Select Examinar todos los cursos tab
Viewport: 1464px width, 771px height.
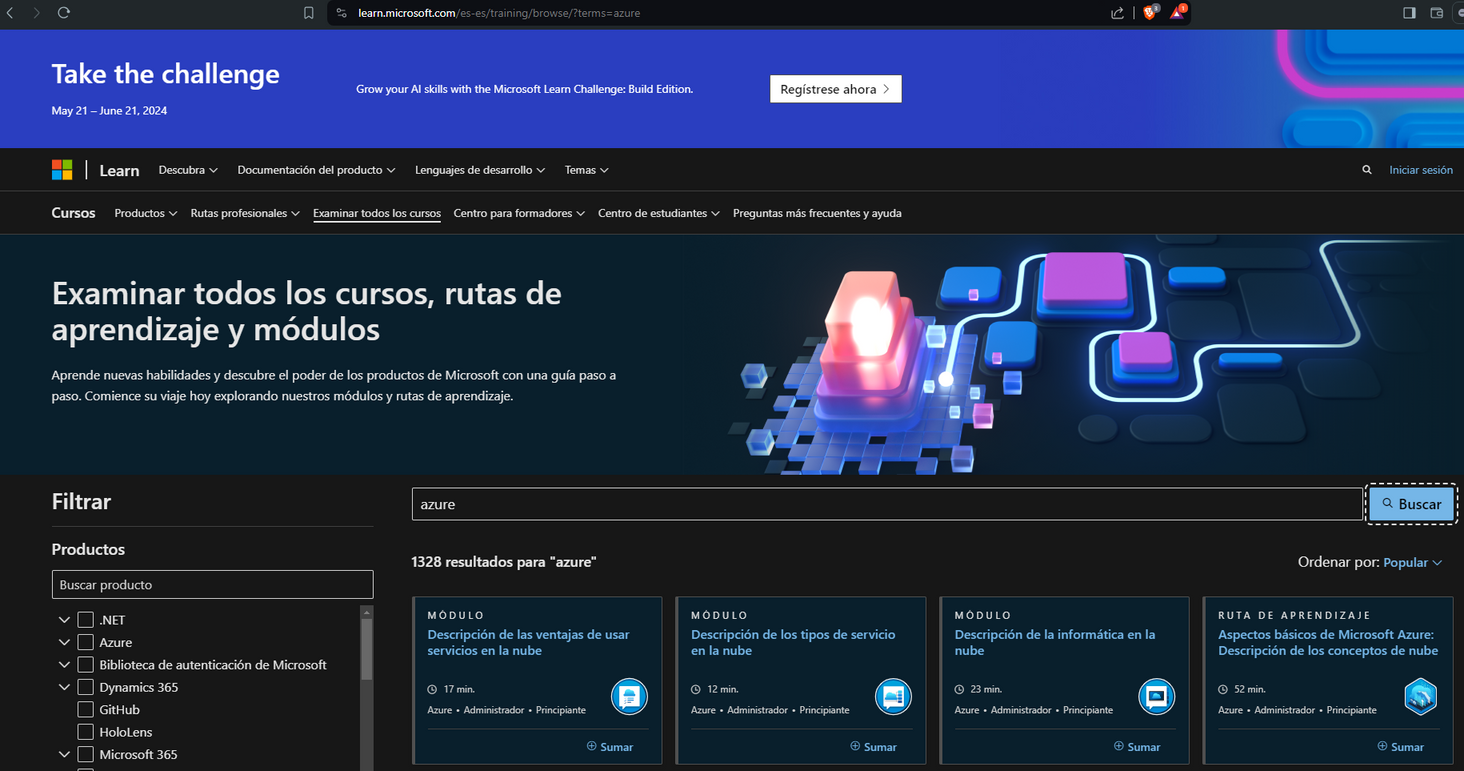coord(376,213)
